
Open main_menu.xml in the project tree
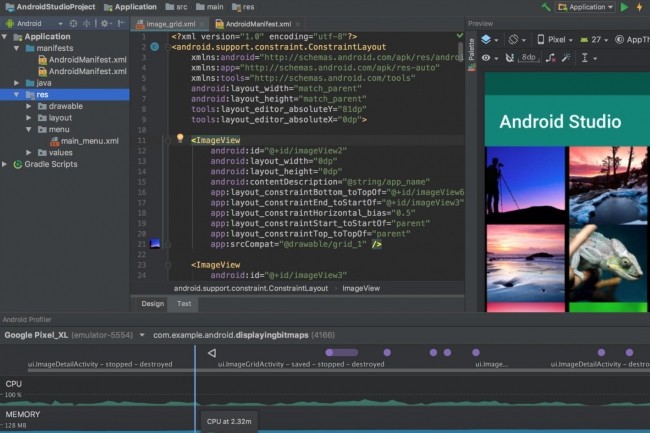[x=85, y=141]
